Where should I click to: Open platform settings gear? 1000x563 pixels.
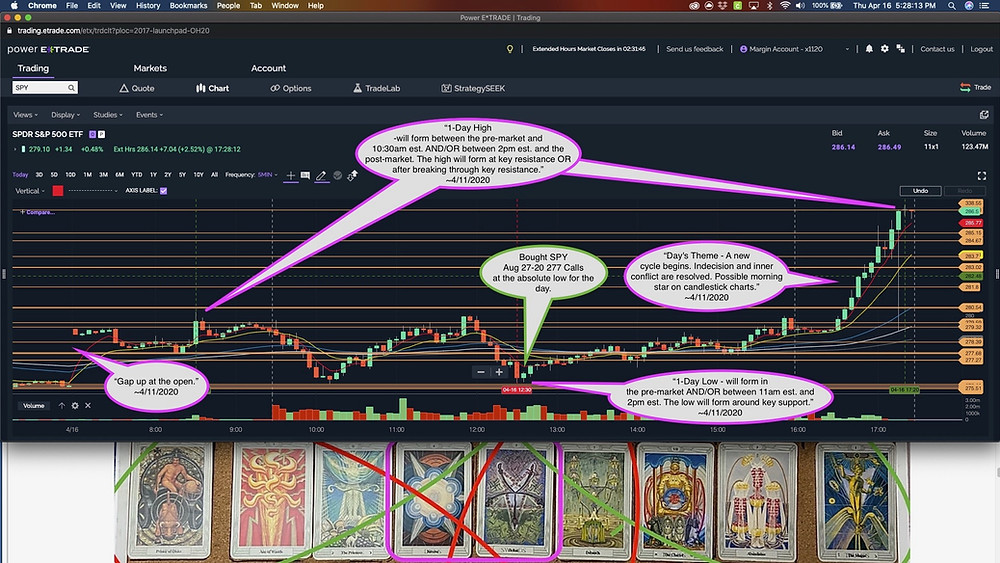(x=885, y=48)
